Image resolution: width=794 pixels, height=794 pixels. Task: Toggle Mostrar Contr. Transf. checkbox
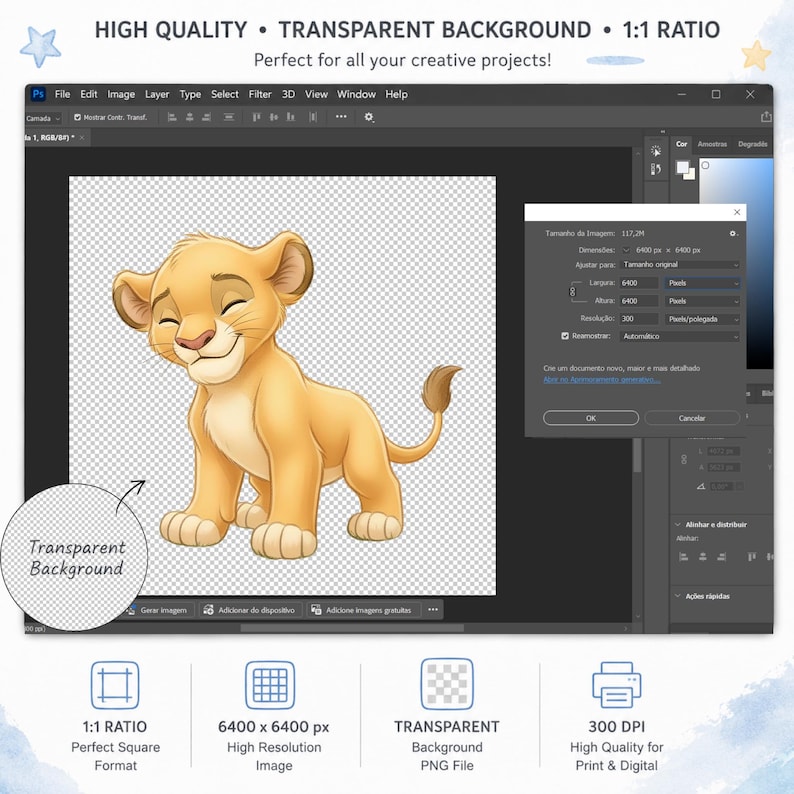pos(77,117)
